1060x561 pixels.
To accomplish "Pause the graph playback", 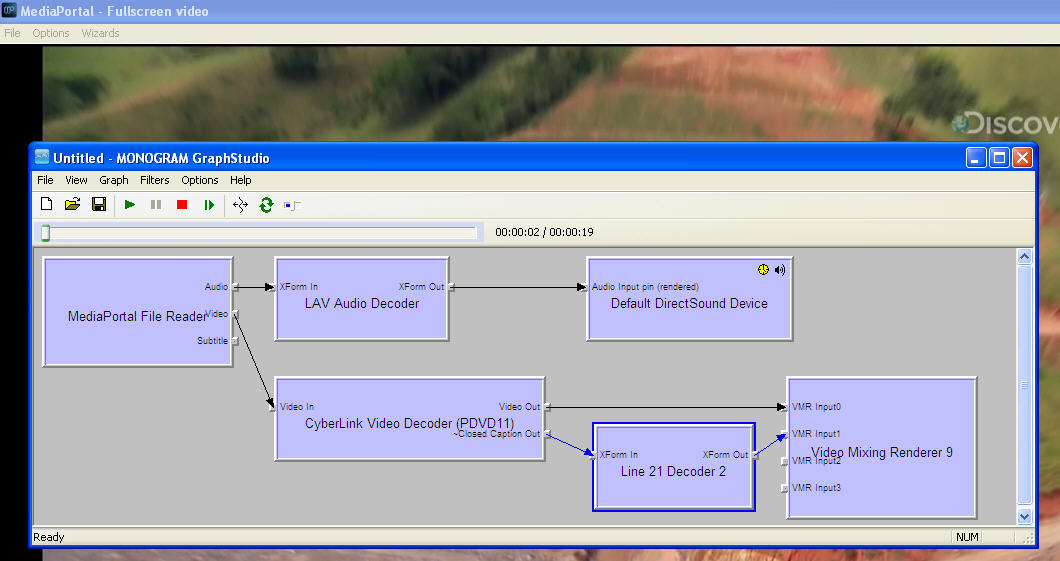I will pos(156,204).
